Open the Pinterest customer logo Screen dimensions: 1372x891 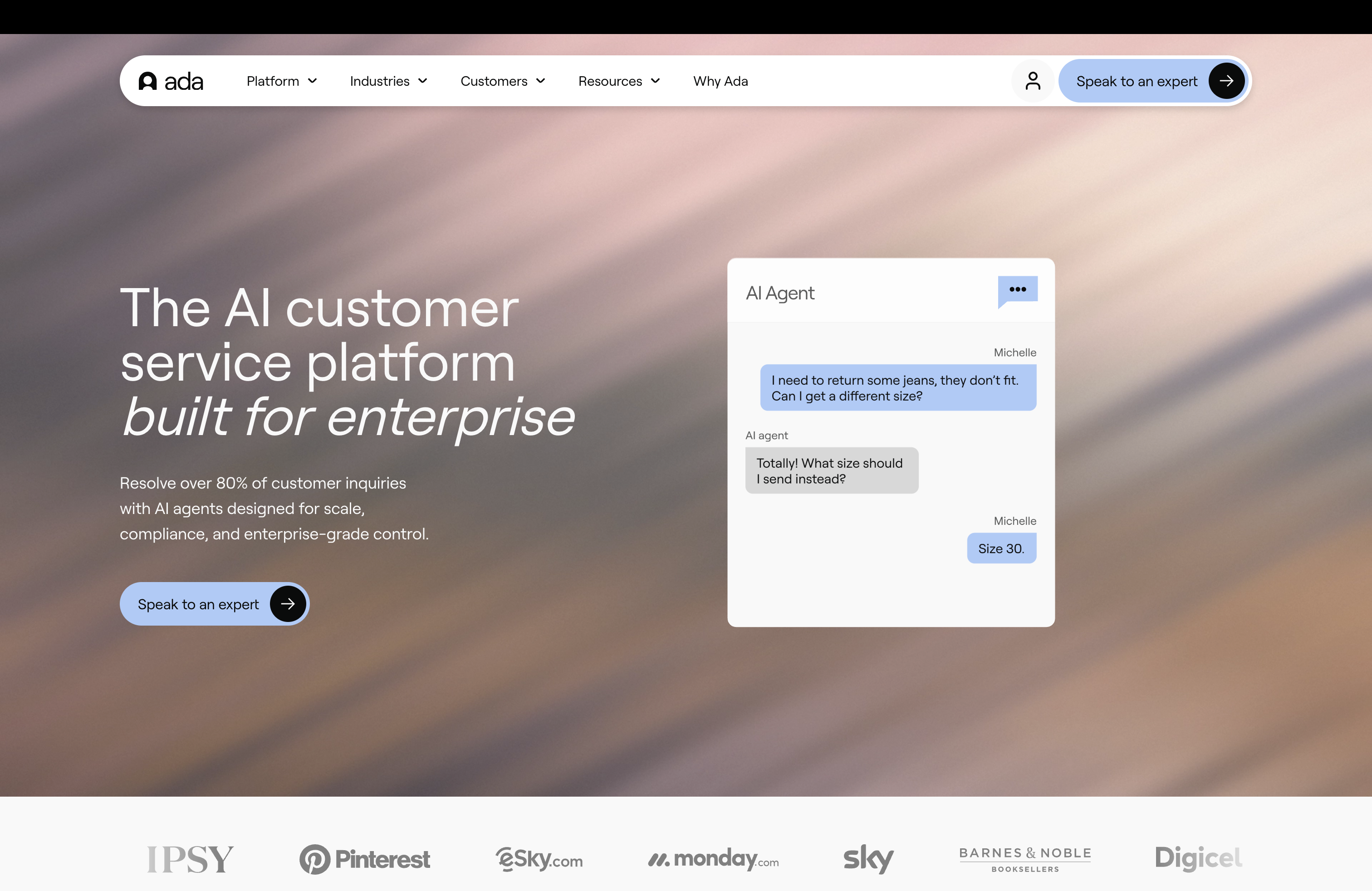[x=364, y=859]
